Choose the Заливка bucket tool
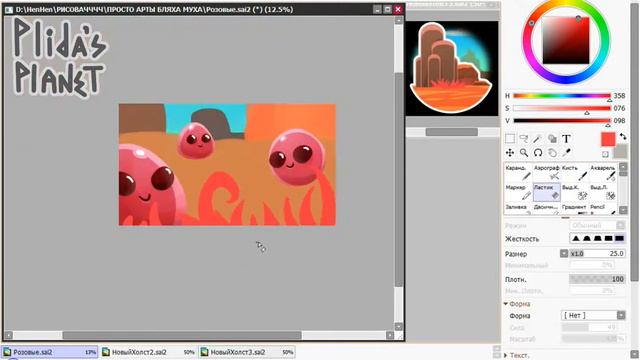 click(518, 209)
